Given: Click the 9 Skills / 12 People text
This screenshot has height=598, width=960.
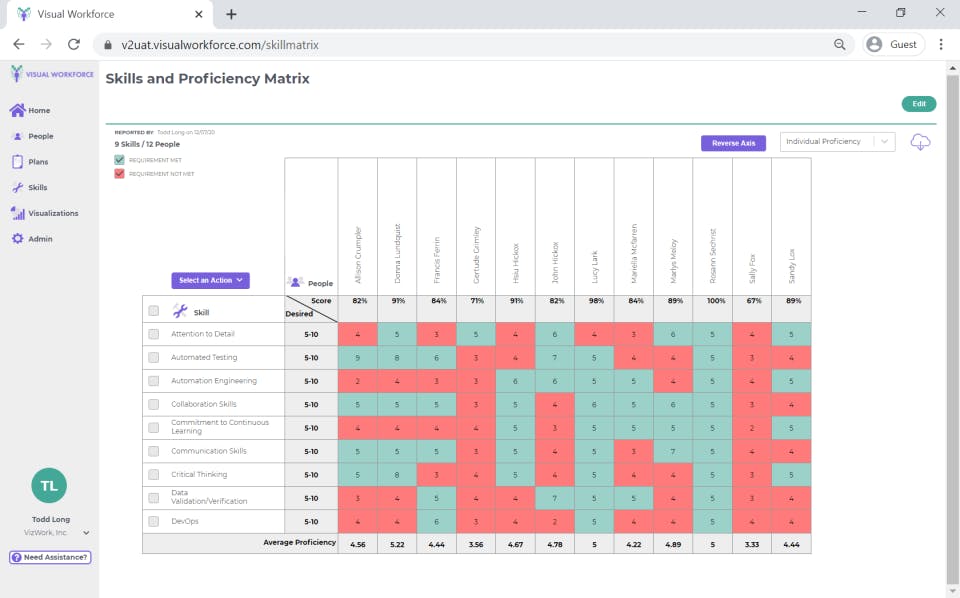Looking at the screenshot, I should tap(147, 144).
